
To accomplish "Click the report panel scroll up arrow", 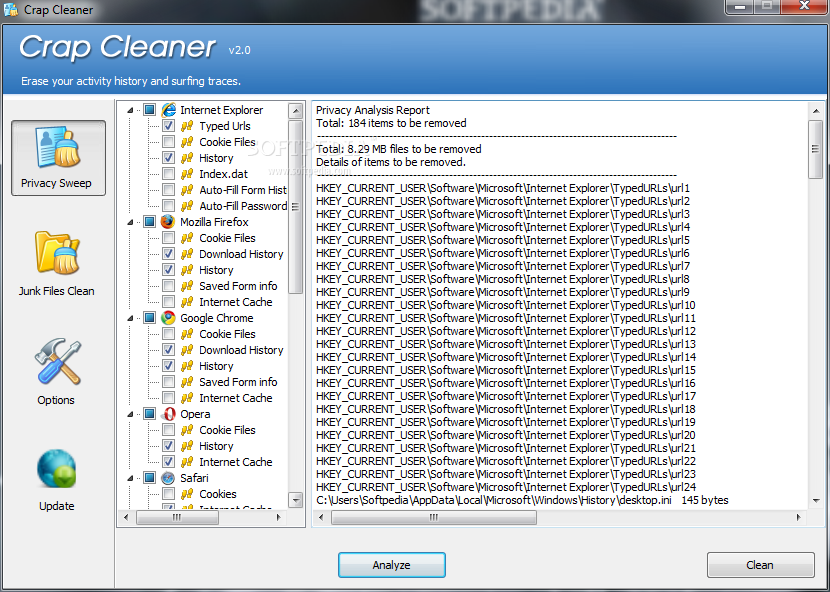I will (x=816, y=111).
